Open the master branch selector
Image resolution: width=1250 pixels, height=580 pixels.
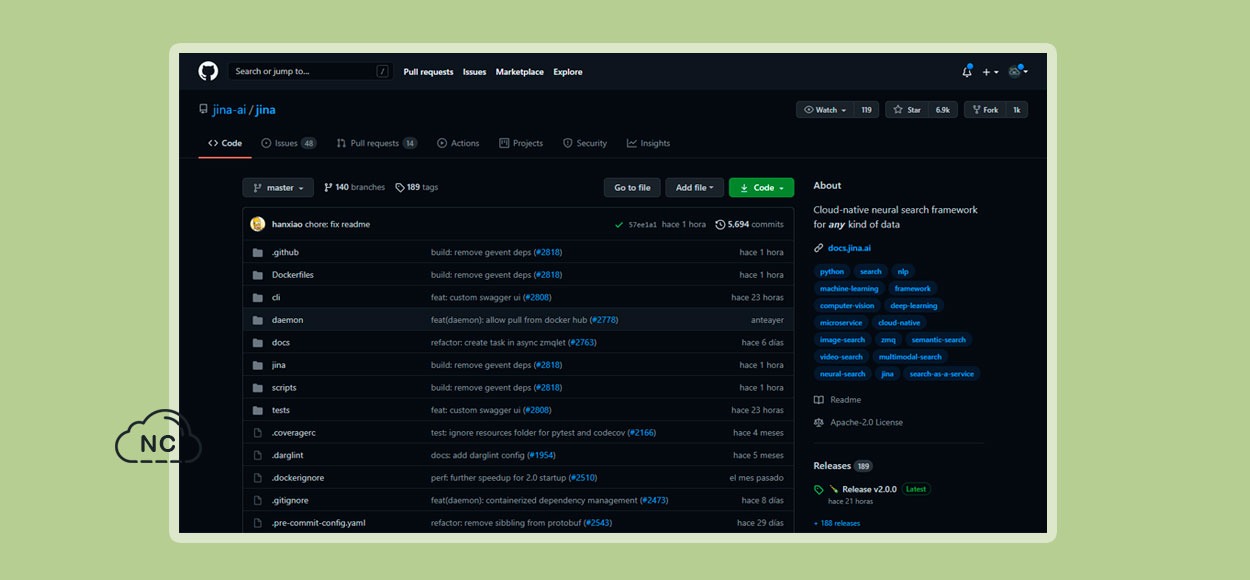point(278,188)
